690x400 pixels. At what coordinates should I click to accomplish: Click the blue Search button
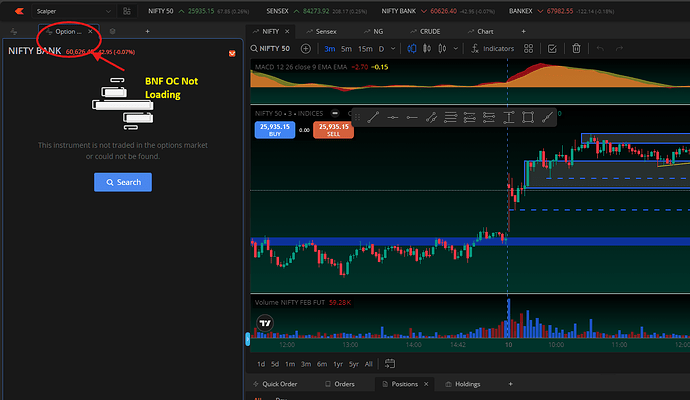pos(123,182)
